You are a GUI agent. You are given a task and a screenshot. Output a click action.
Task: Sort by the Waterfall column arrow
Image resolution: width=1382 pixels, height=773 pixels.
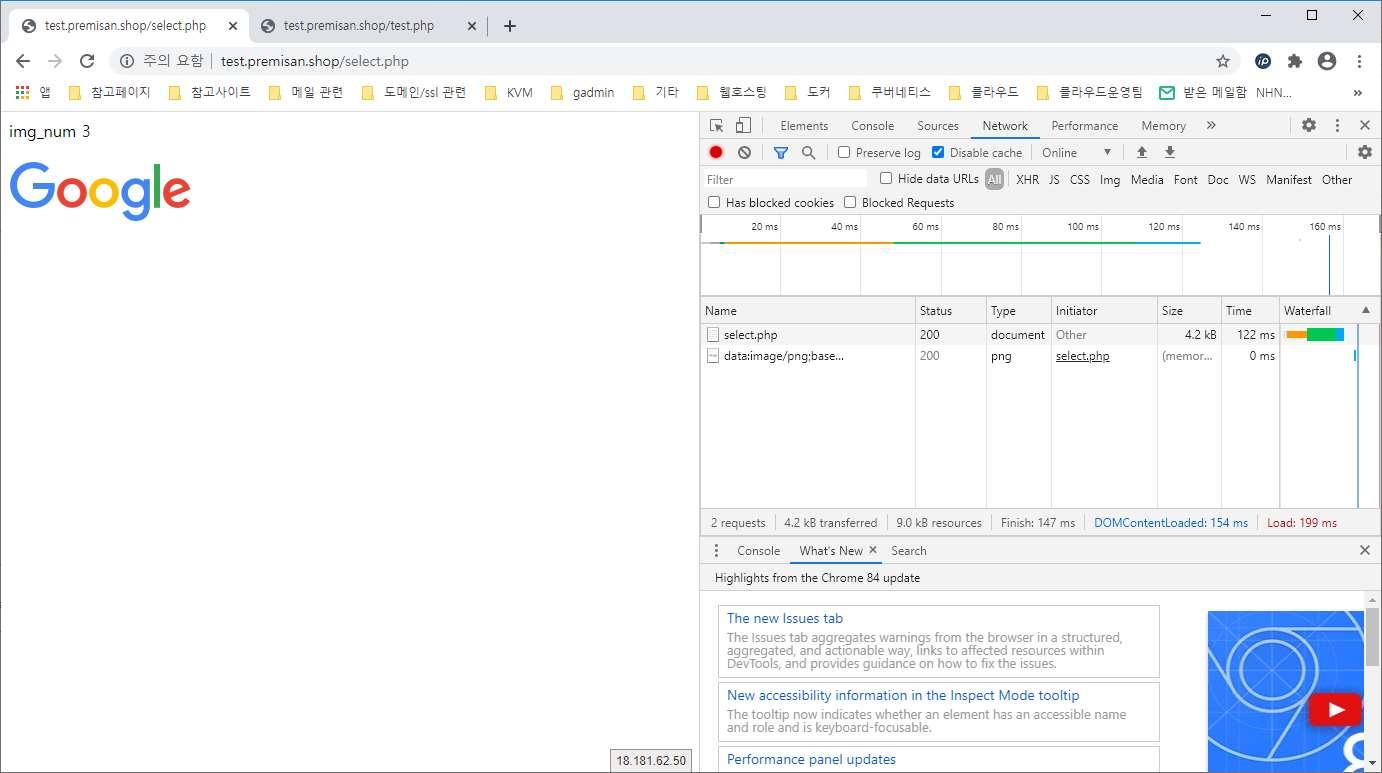[x=1366, y=310]
